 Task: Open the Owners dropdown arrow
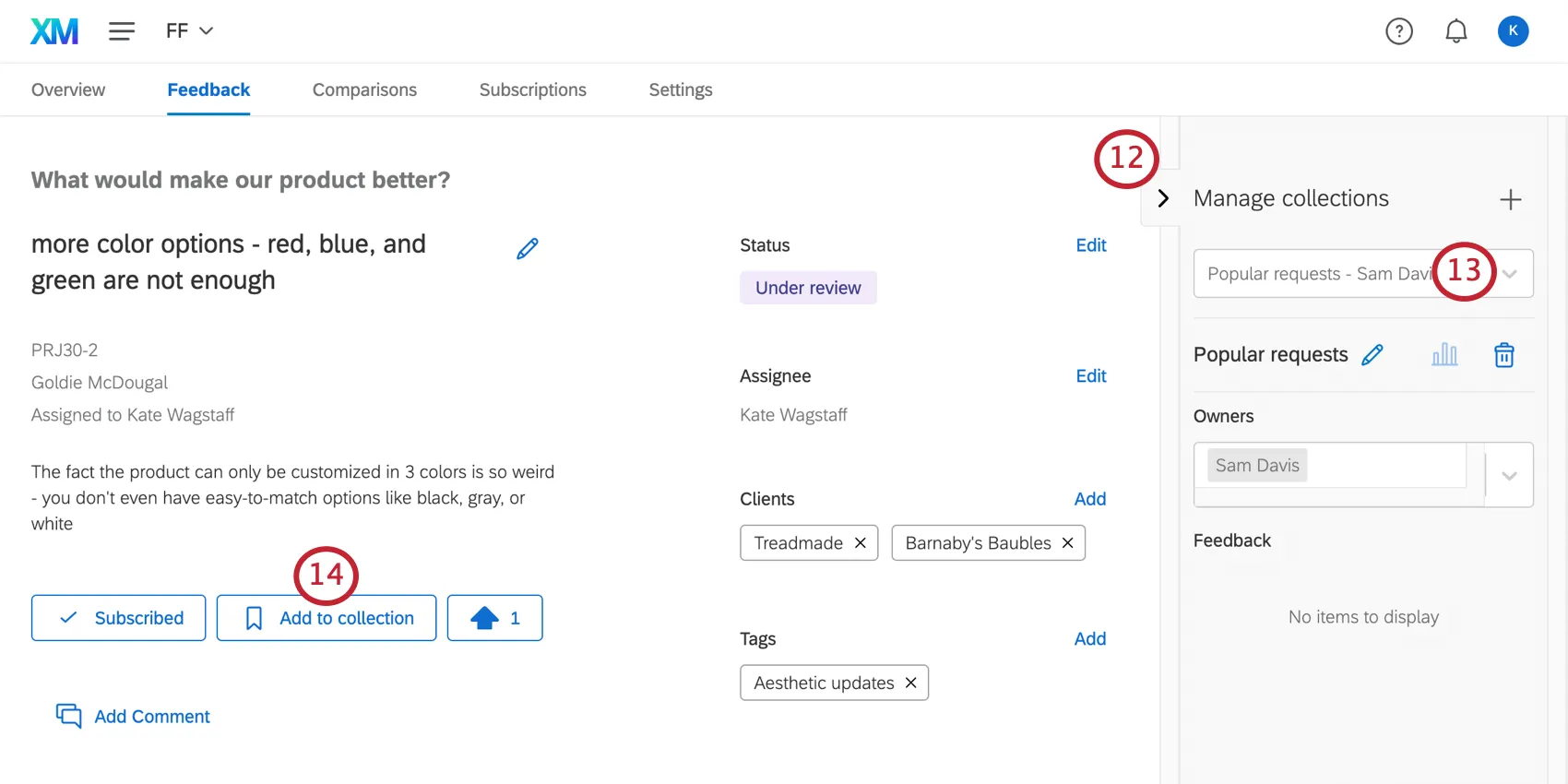1509,476
